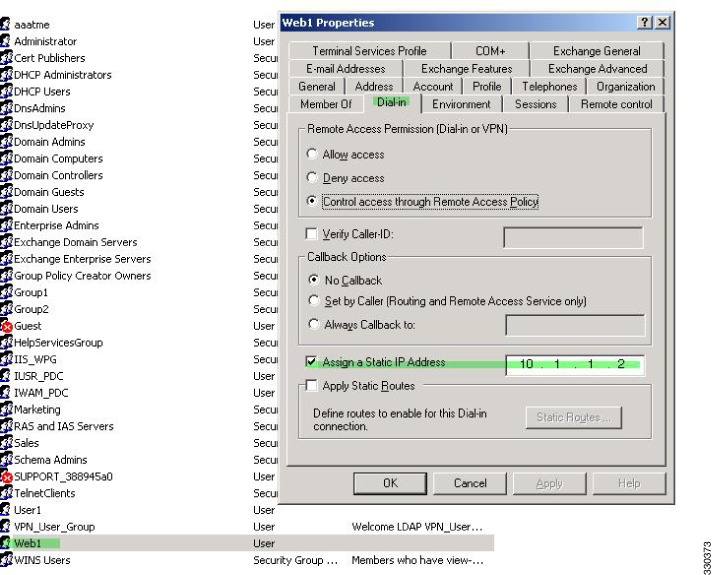Select the WINS Users row

247,560
